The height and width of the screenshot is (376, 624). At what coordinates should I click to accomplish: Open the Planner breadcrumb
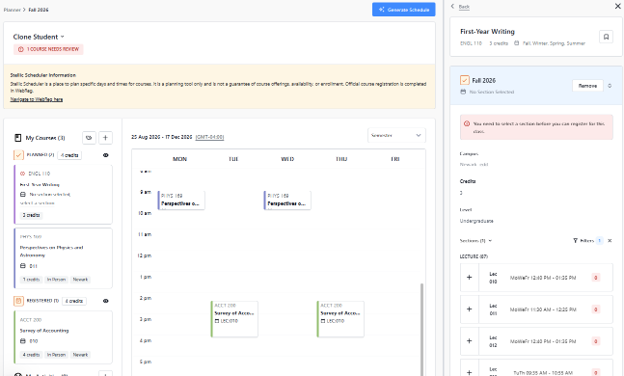[12, 10]
